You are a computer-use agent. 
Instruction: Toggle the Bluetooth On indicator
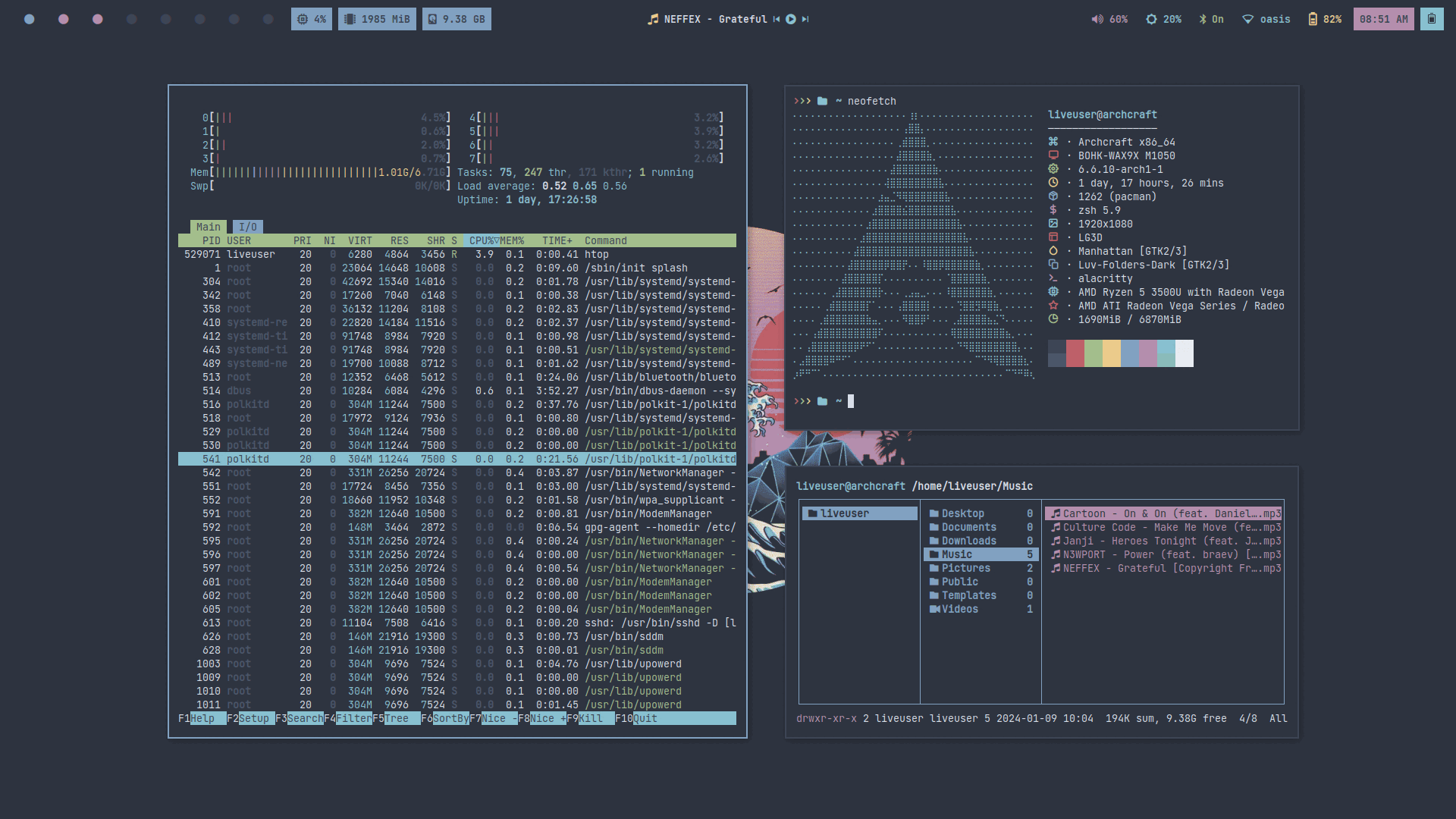click(1211, 20)
